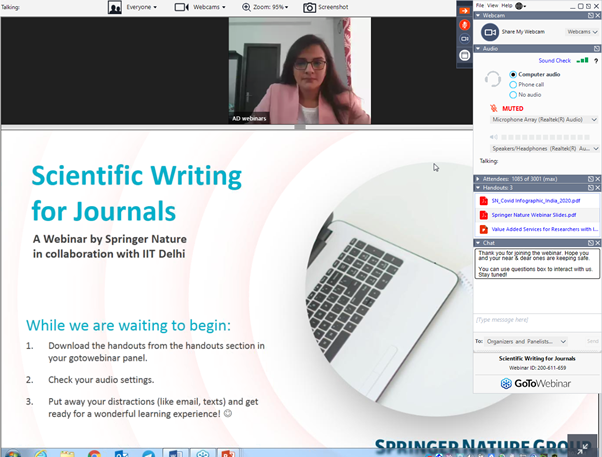The height and width of the screenshot is (457, 602).
Task: Open the Microphone Array device dropdown
Action: pyautogui.click(x=544, y=120)
